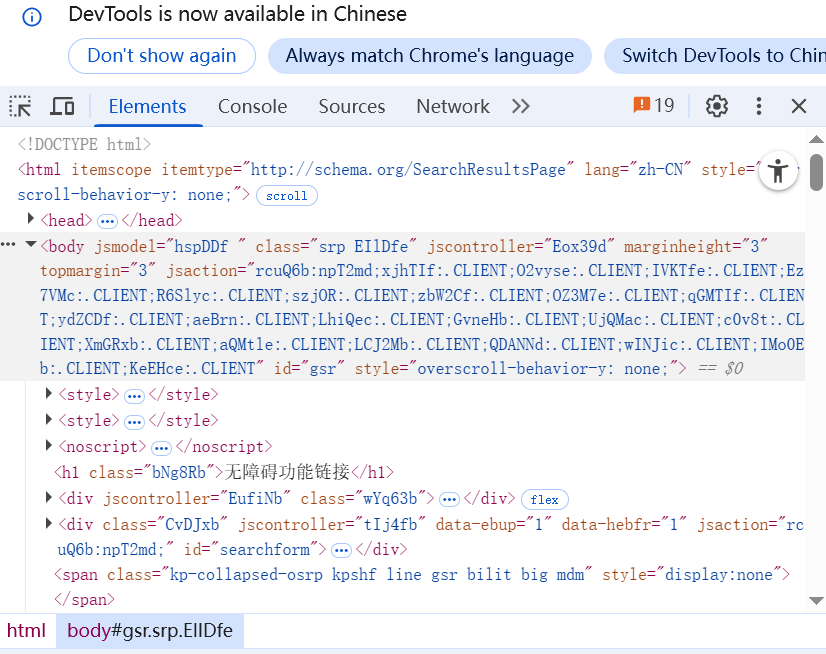The height and width of the screenshot is (654, 826).
Task: Toggle the flex badge on the div
Action: click(x=545, y=499)
